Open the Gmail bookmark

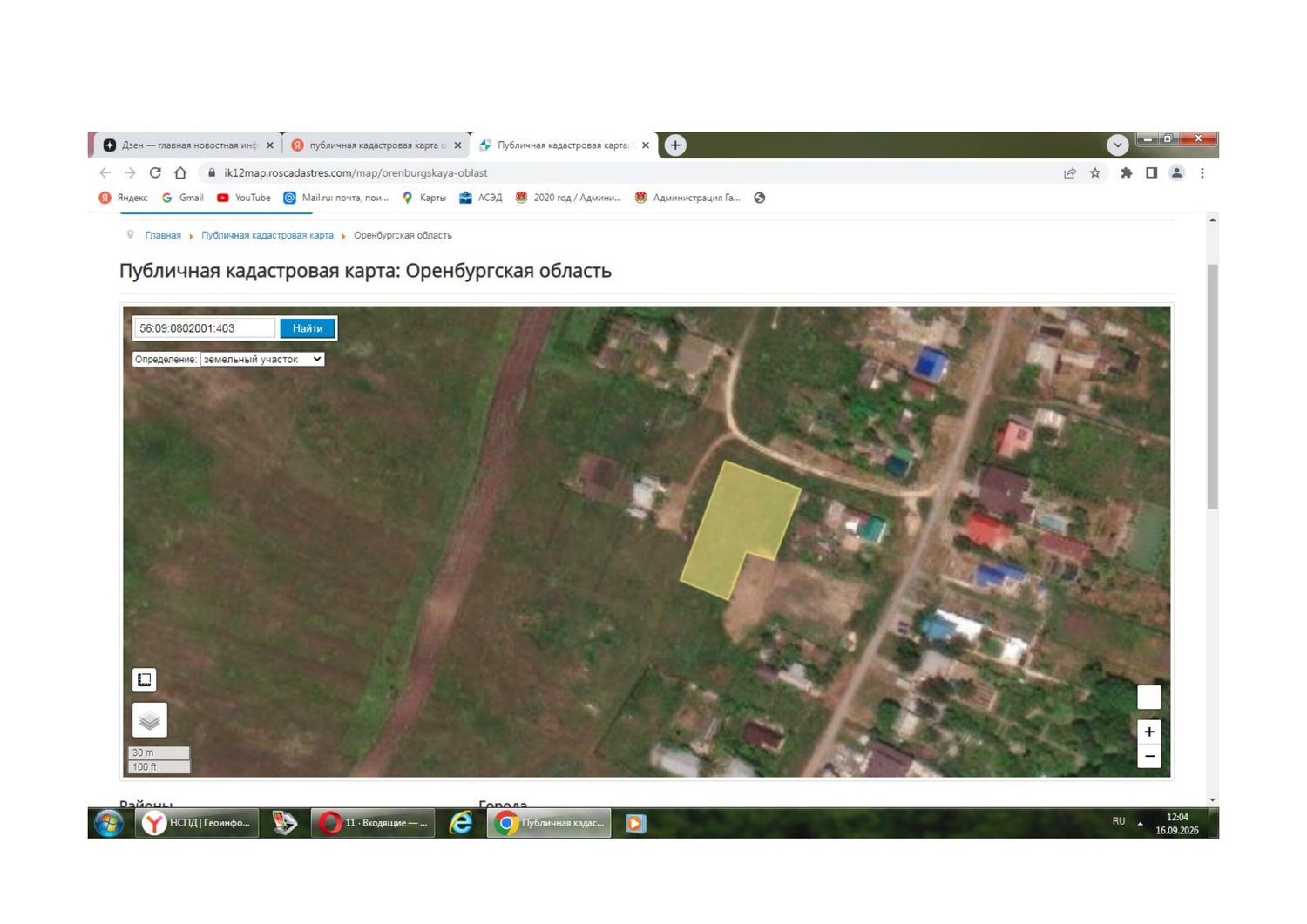coord(183,198)
